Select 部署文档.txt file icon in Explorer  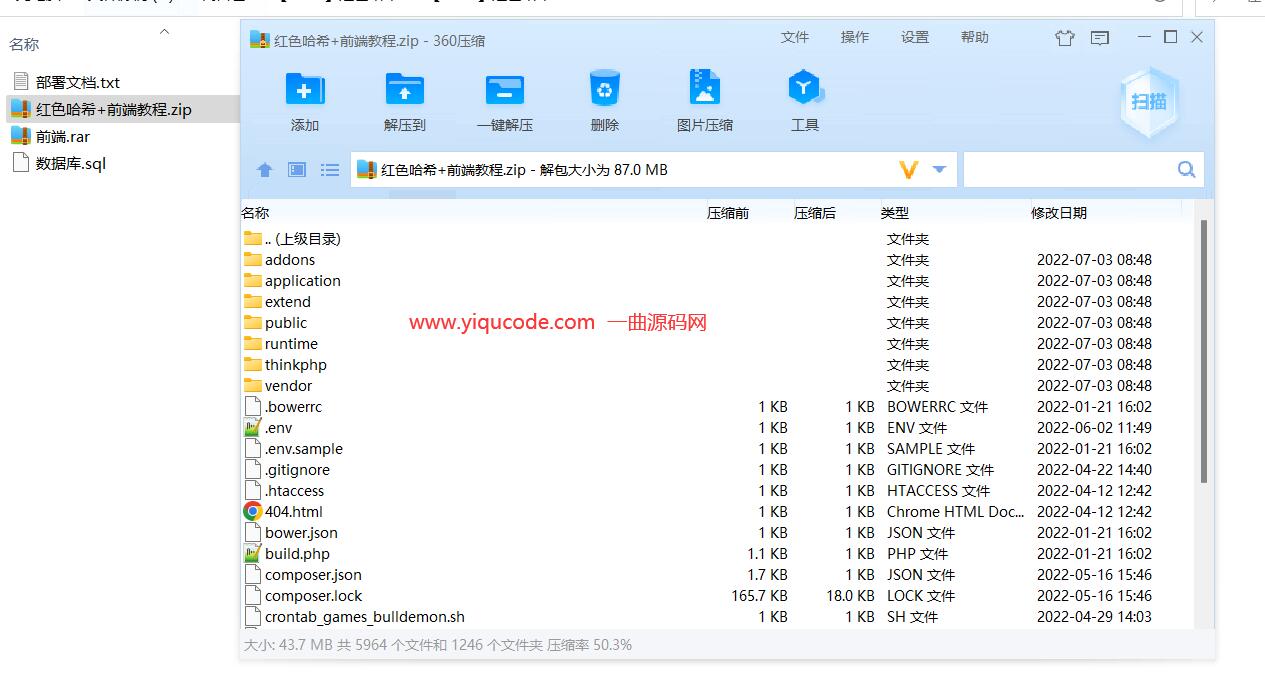coord(21,81)
